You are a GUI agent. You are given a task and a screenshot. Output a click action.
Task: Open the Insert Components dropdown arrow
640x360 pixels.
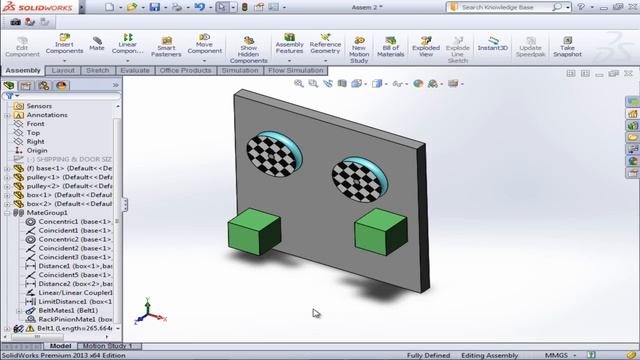(x=64, y=61)
